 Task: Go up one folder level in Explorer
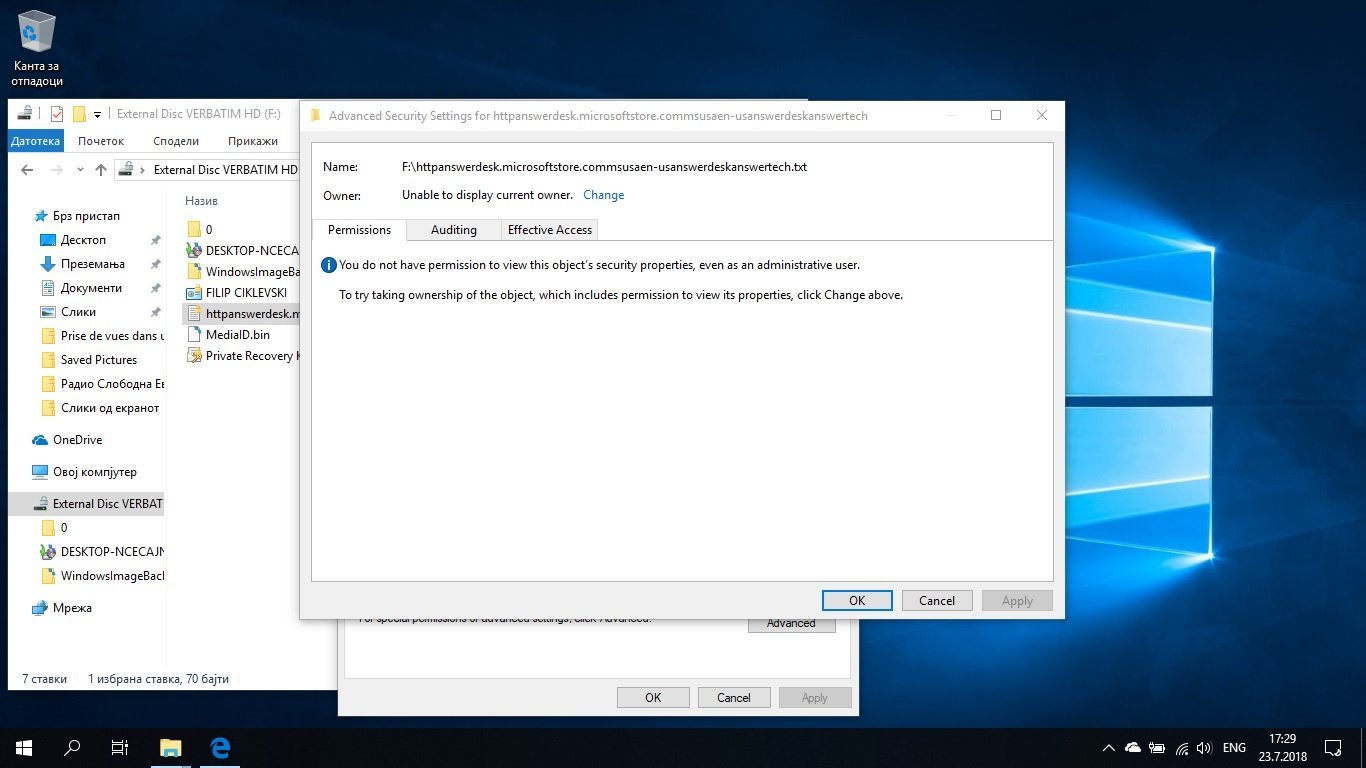click(101, 170)
